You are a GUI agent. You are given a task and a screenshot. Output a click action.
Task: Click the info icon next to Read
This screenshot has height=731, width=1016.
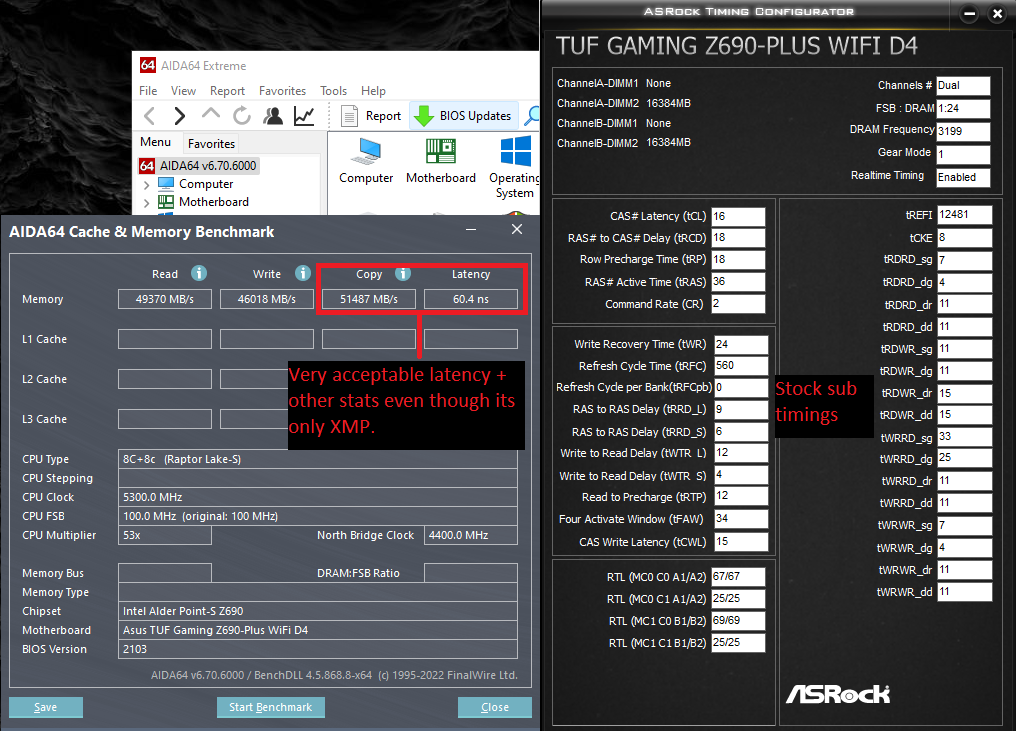point(199,273)
